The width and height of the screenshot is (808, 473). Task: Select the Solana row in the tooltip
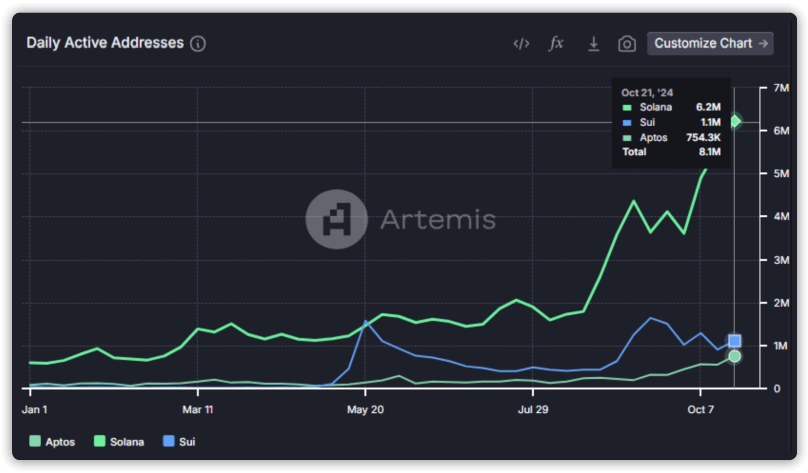click(670, 107)
